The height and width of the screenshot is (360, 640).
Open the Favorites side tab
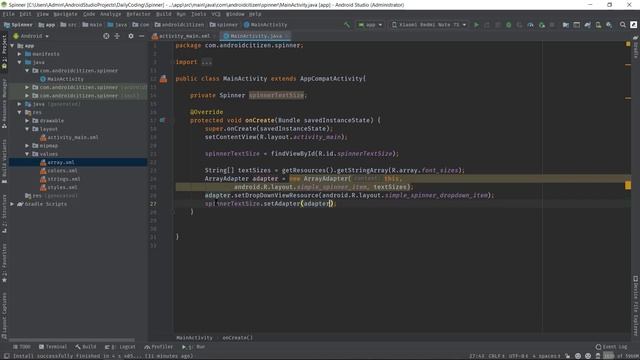[4, 263]
